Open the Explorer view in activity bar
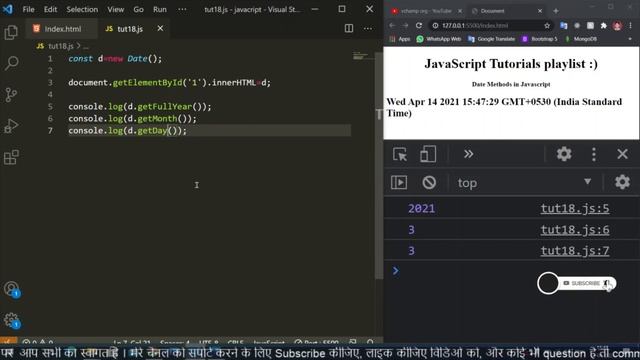The image size is (640, 360). pyautogui.click(x=11, y=32)
